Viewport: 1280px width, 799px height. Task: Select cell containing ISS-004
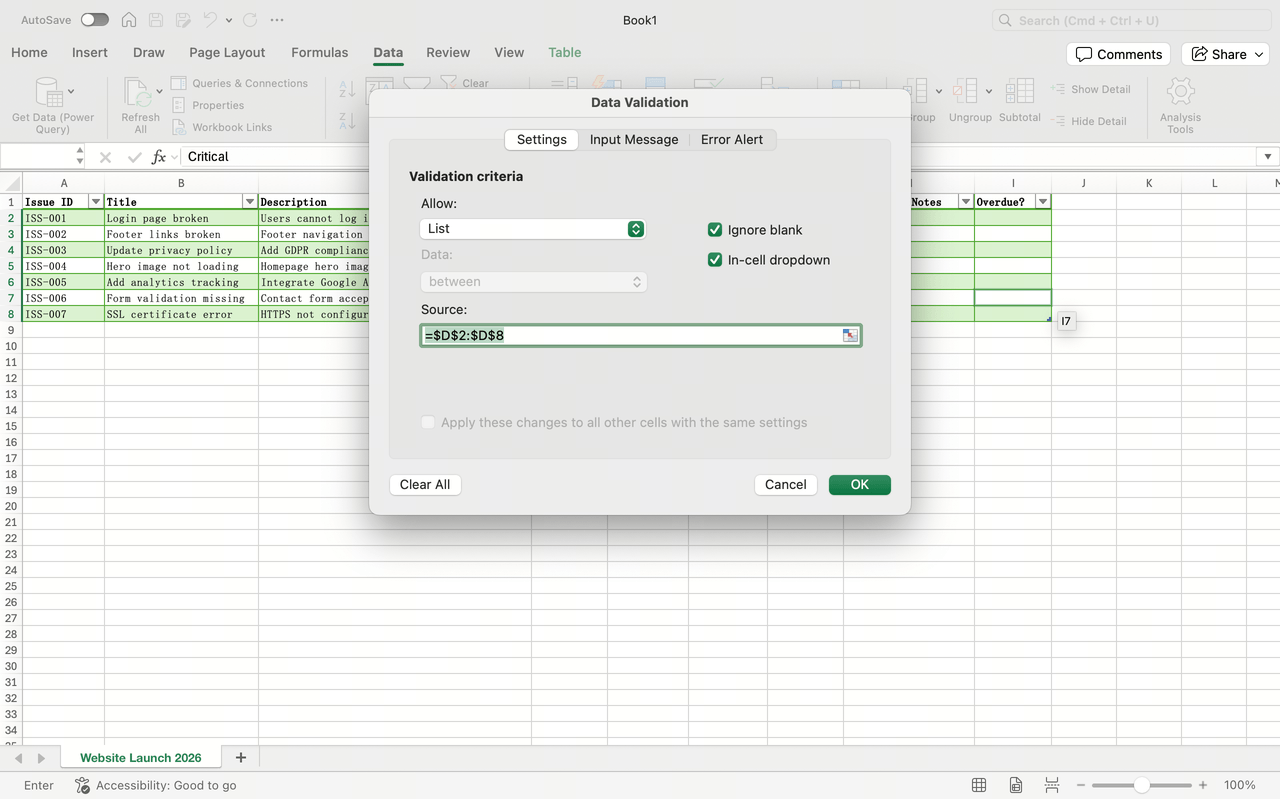coord(64,266)
